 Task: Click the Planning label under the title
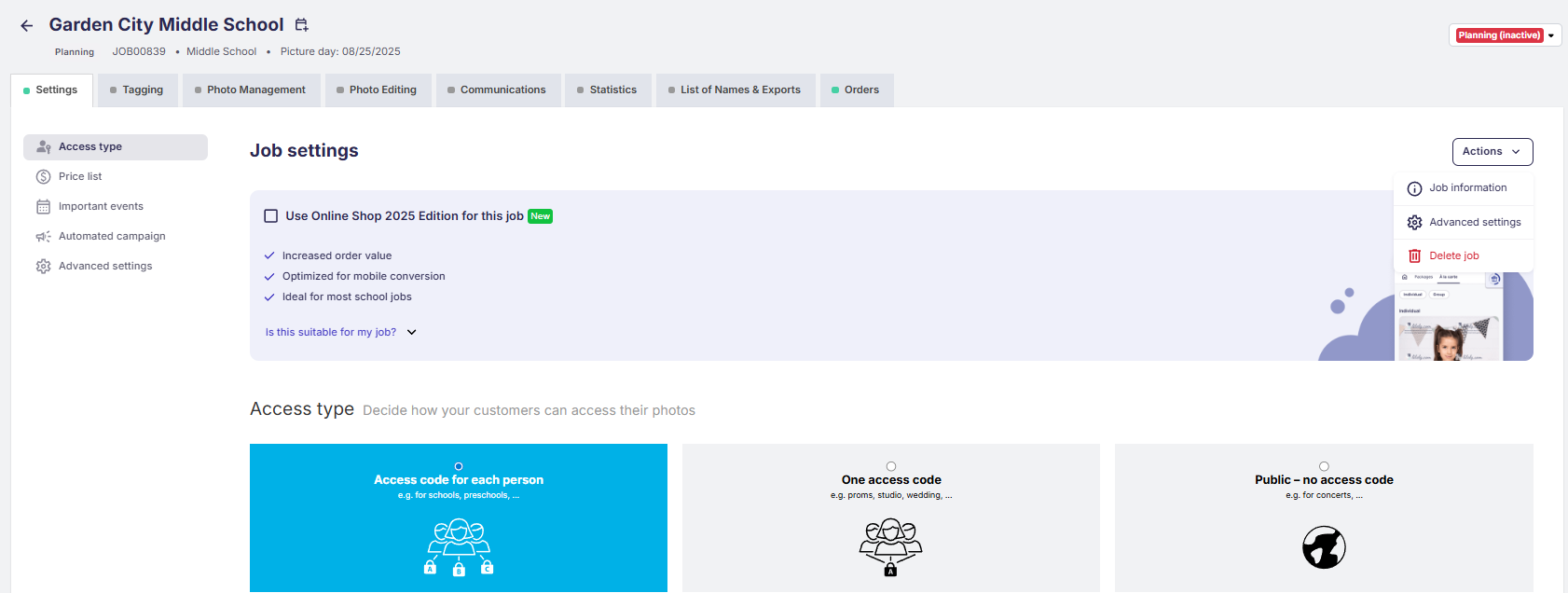tap(75, 52)
